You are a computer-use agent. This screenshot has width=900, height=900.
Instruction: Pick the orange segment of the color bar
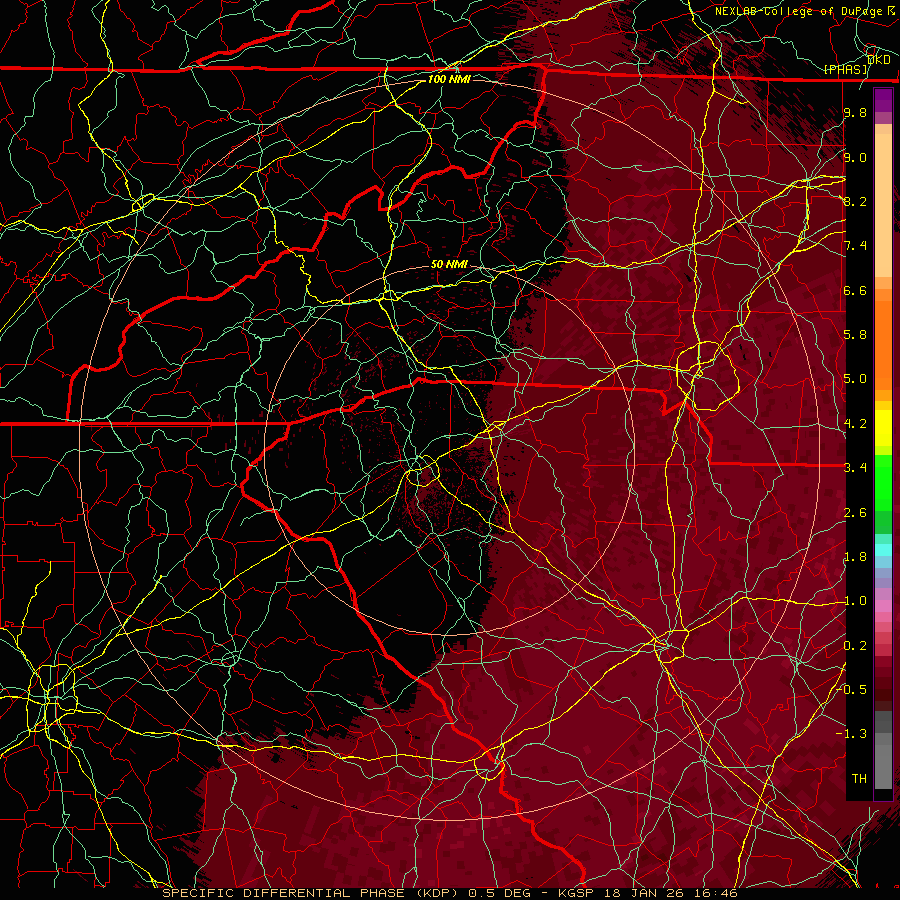[883, 344]
